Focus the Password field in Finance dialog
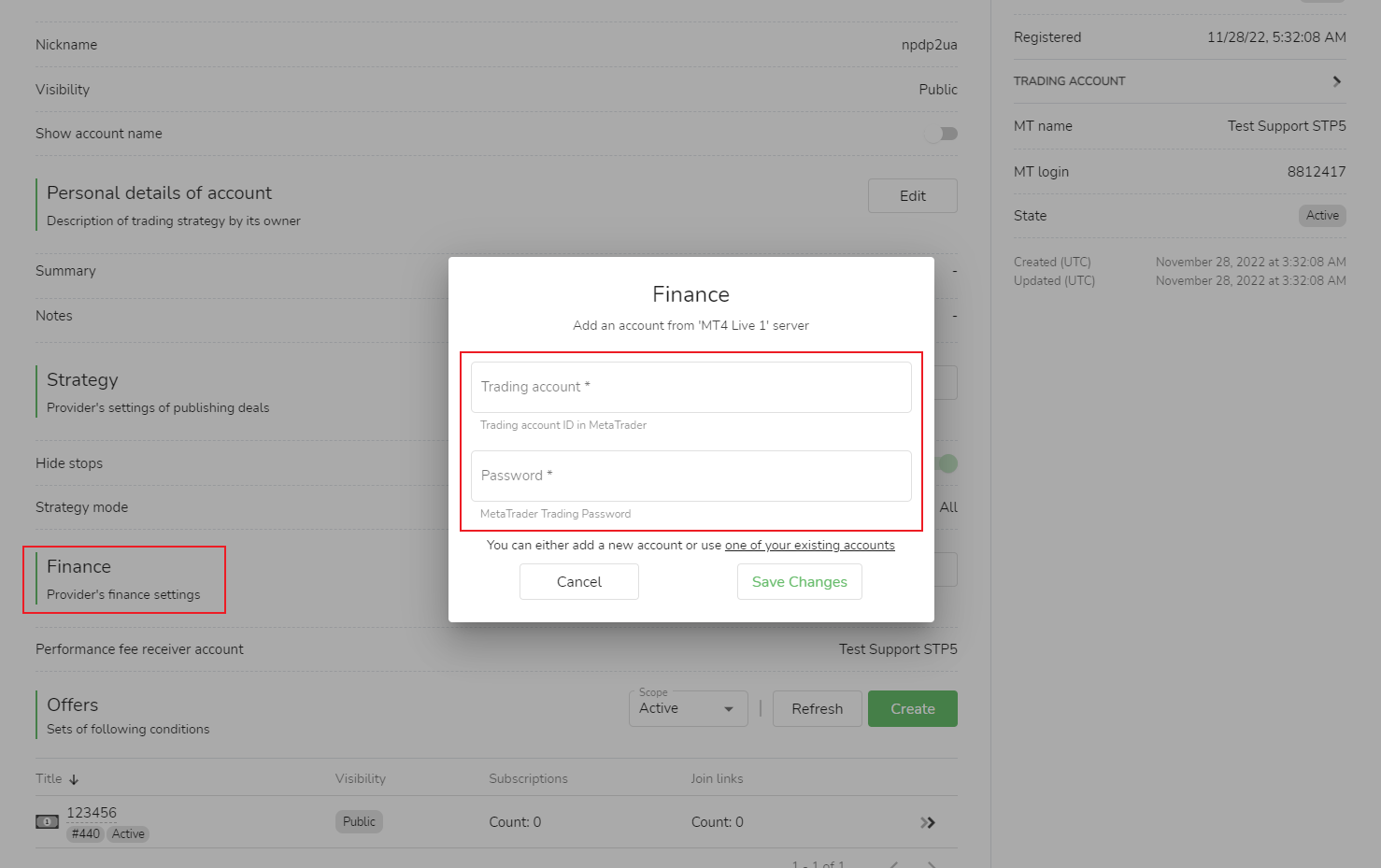This screenshot has height=868, width=1381. point(690,476)
